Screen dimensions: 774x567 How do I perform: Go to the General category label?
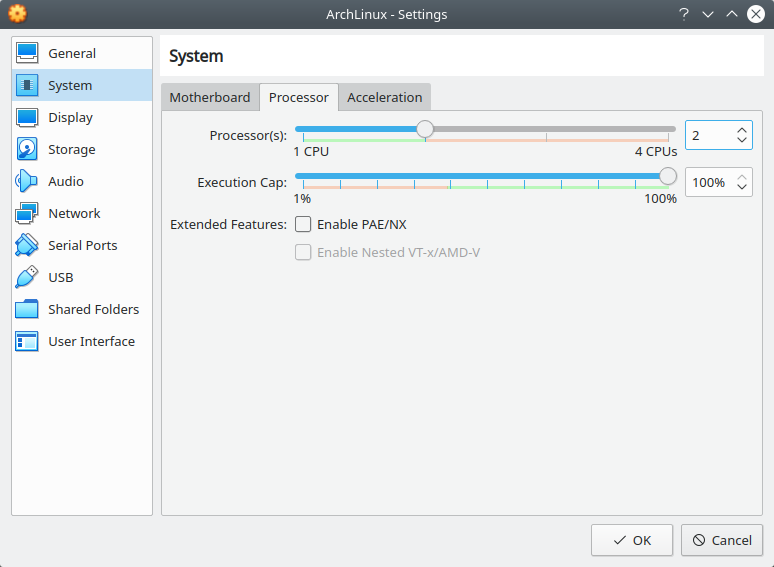72,53
